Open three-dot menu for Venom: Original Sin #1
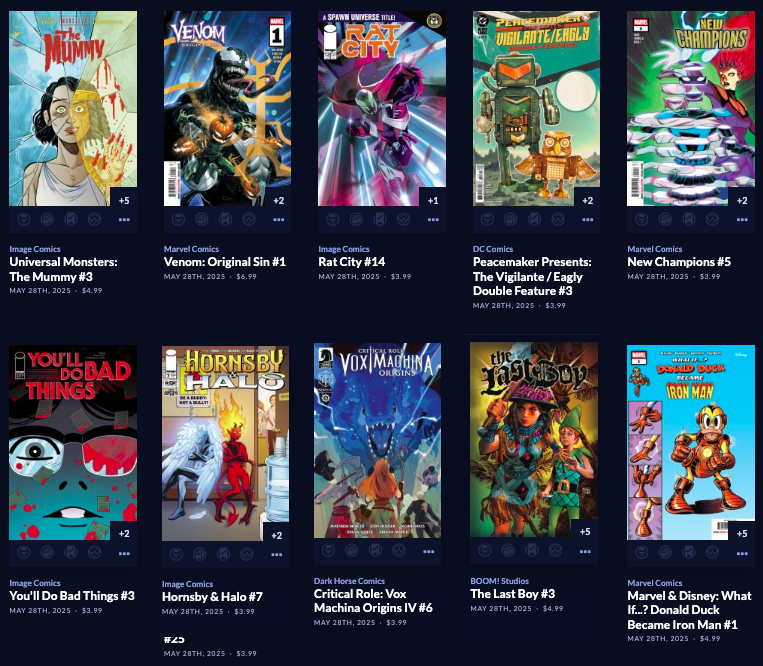 (278, 219)
